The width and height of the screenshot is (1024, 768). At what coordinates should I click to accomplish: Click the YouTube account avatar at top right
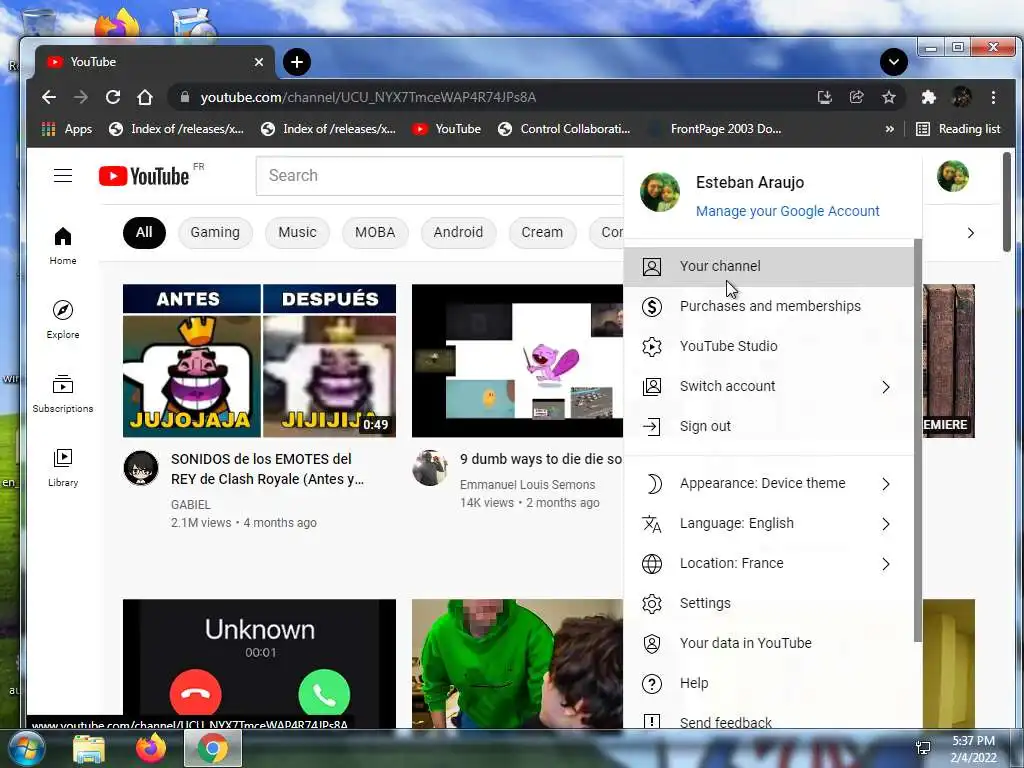(952, 176)
